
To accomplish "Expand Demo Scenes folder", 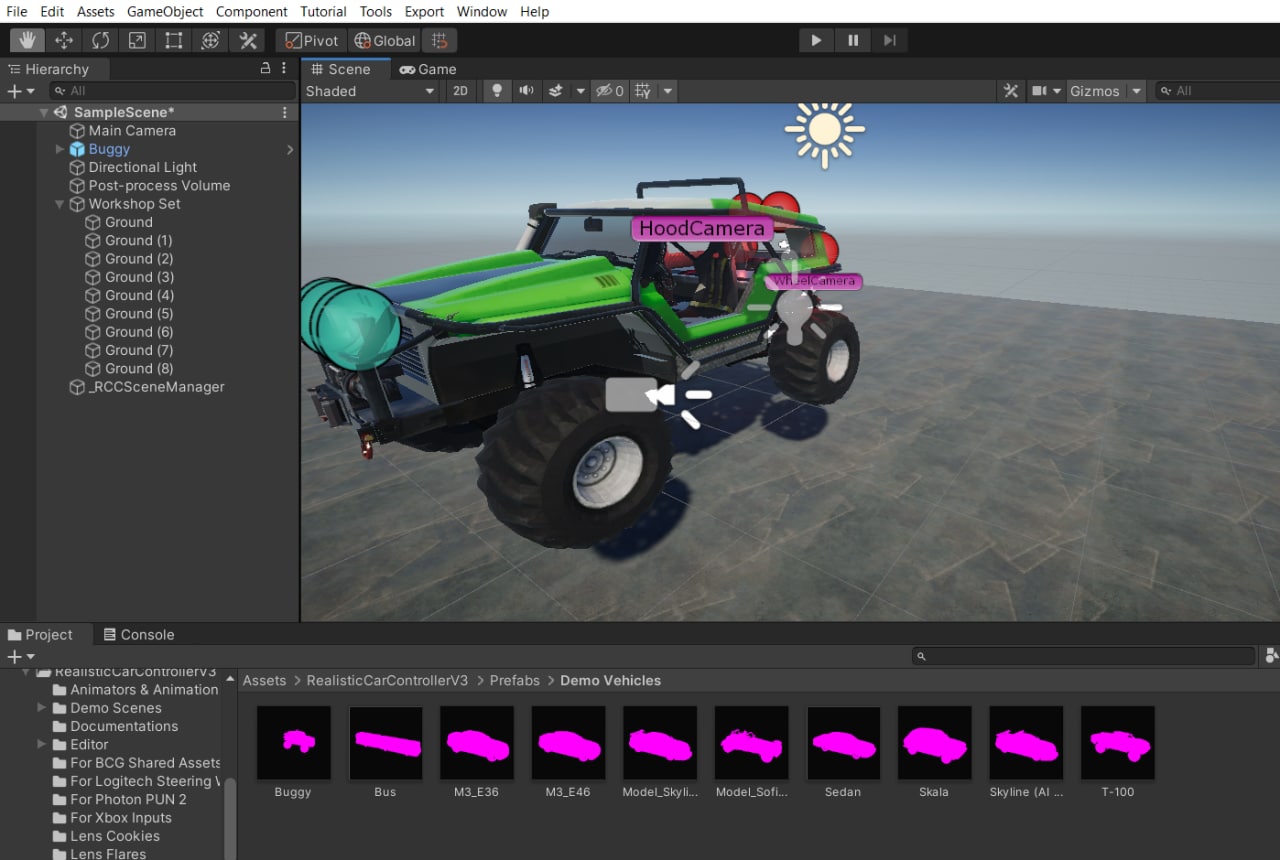I will (x=42, y=708).
